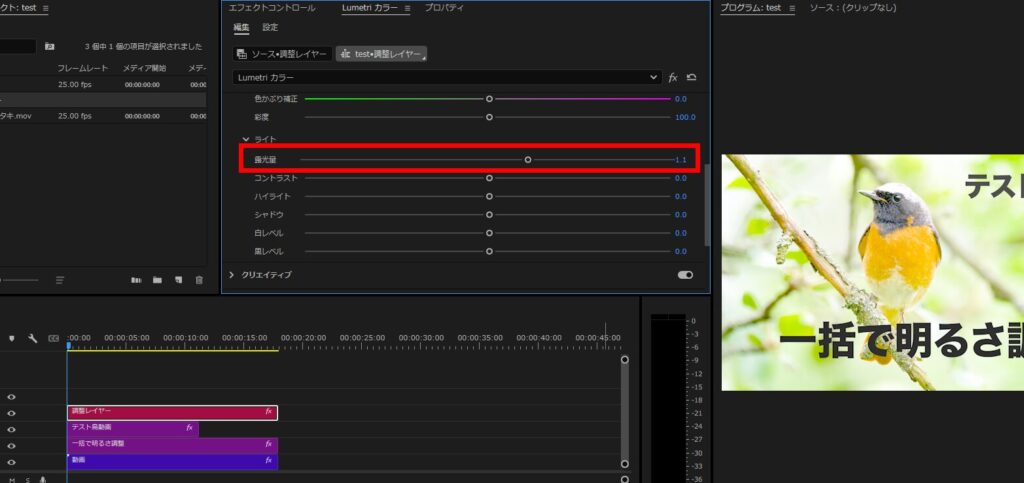Image resolution: width=1024 pixels, height=483 pixels.
Task: Sort by the メディア開始 column header
Action: 144,69
